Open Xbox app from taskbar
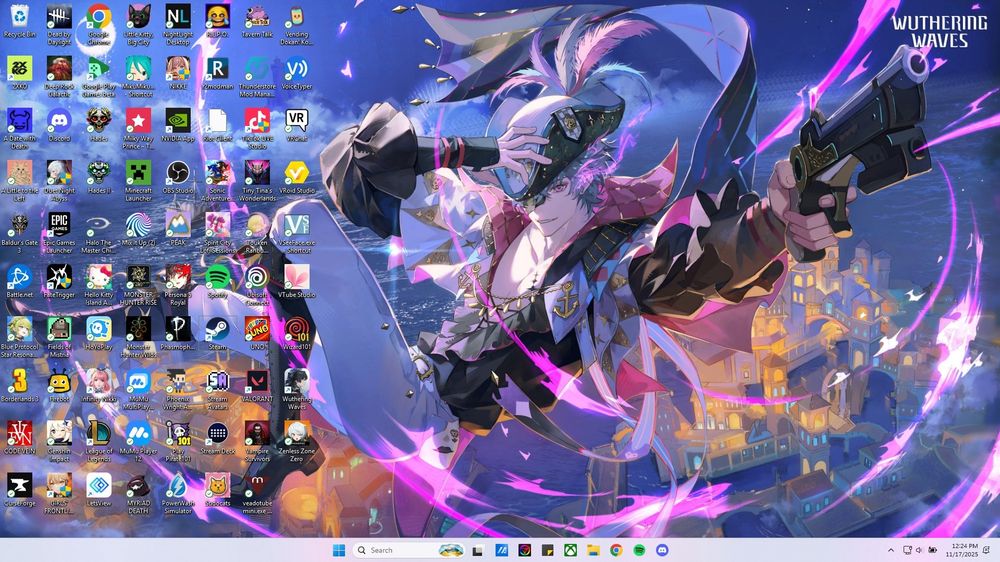 tap(570, 550)
